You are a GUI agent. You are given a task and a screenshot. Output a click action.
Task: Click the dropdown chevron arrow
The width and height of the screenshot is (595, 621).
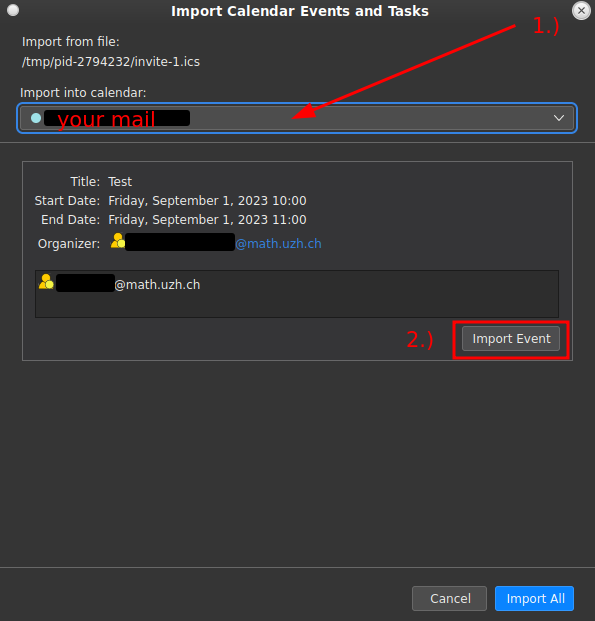[x=559, y=118]
